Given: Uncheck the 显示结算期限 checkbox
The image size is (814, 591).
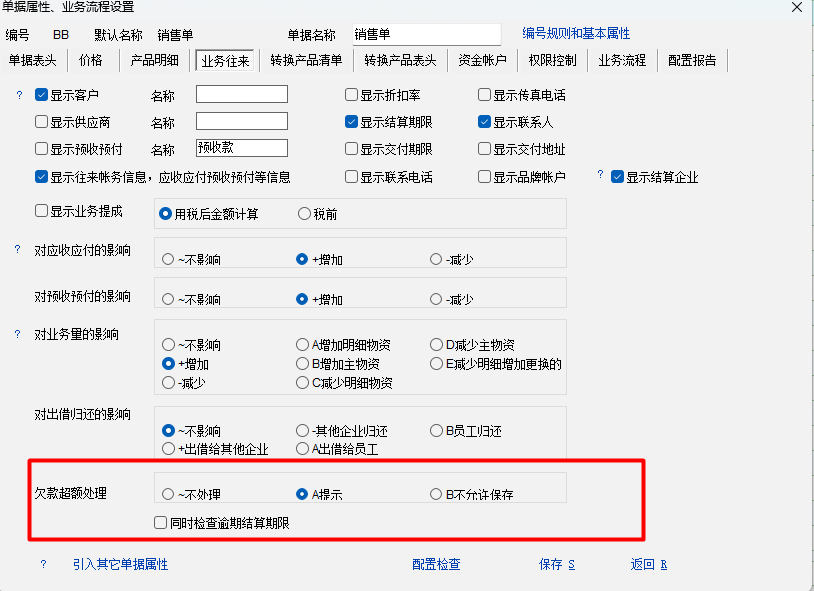Looking at the screenshot, I should pos(352,122).
